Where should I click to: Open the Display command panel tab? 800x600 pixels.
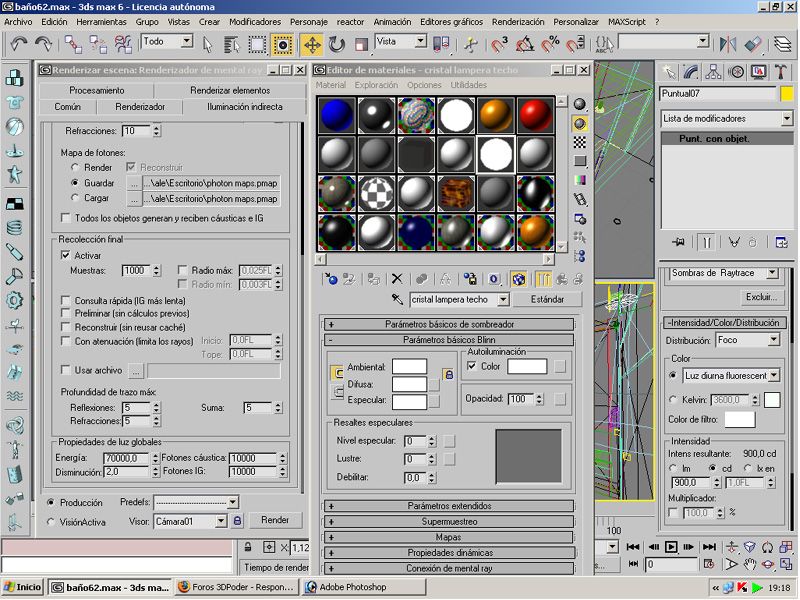point(758,72)
